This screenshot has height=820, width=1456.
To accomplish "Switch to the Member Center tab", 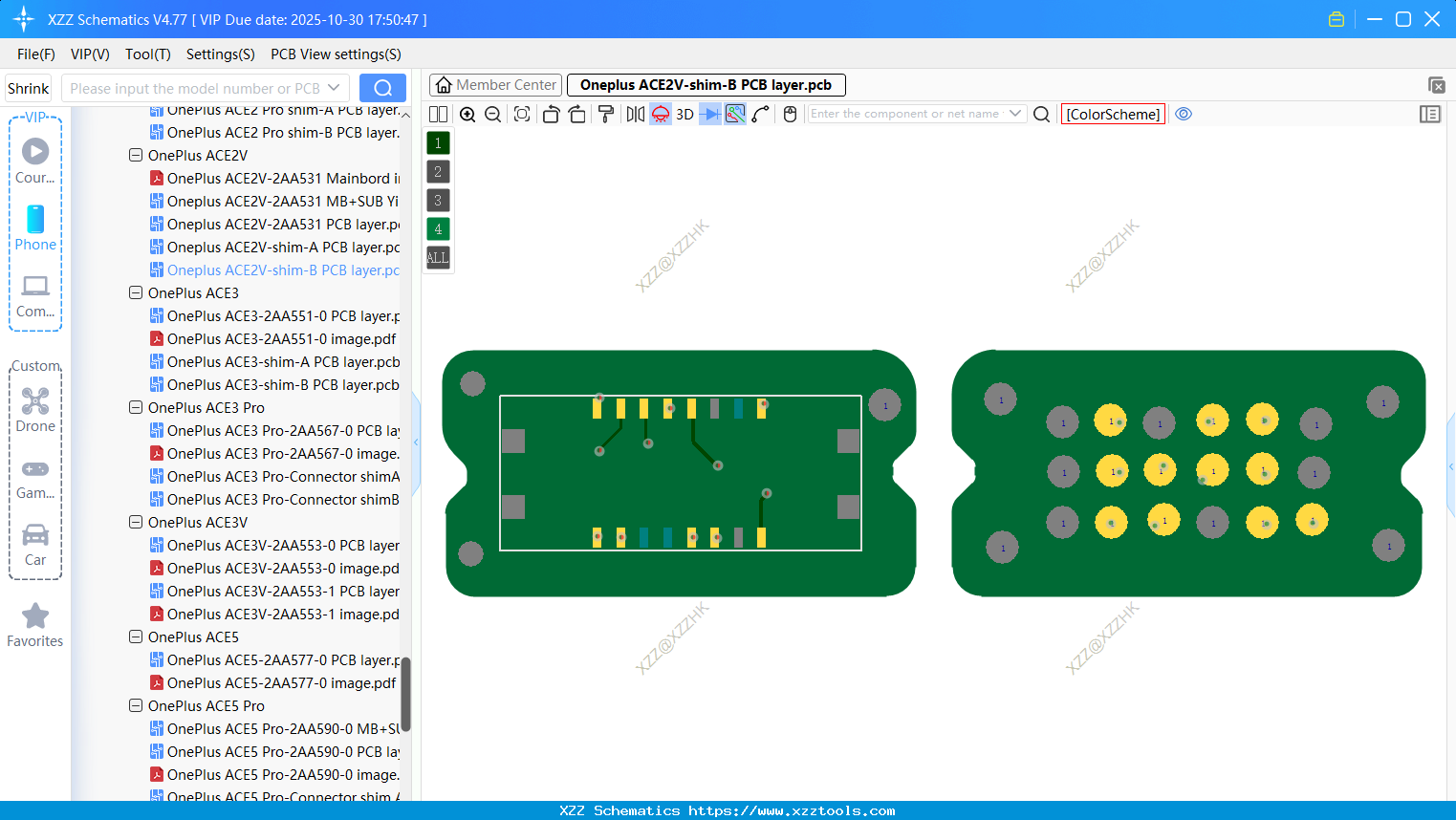I will [495, 84].
